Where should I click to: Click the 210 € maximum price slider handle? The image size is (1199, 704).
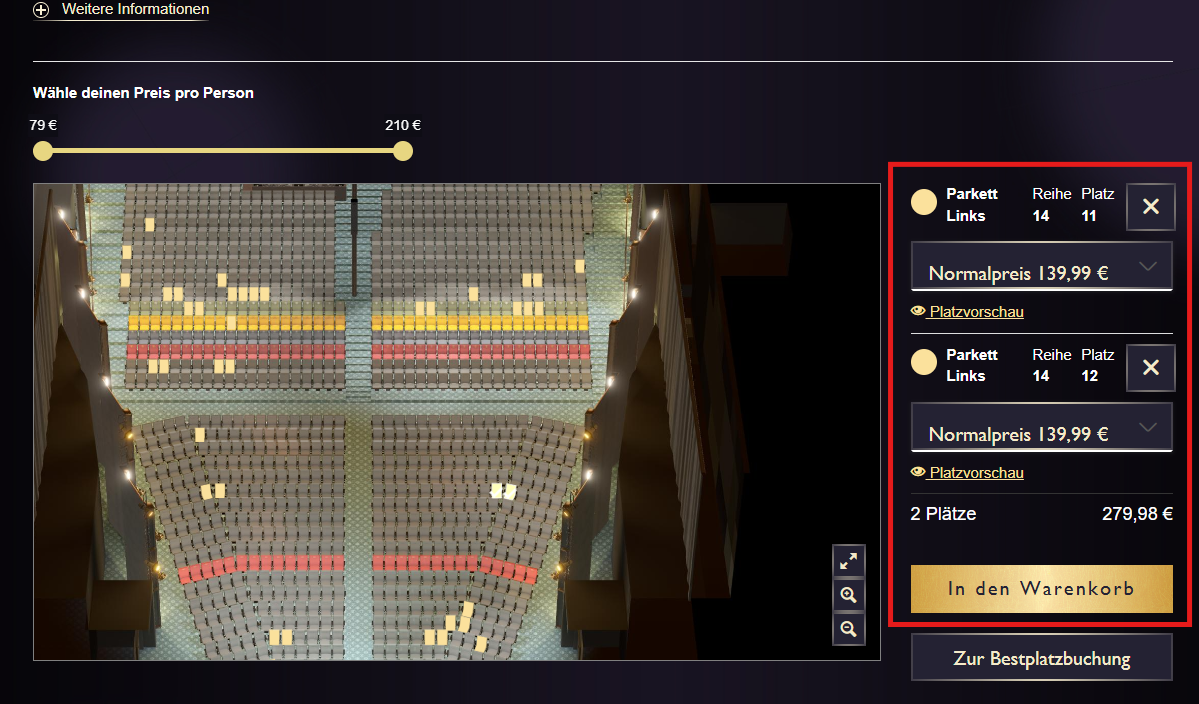pyautogui.click(x=403, y=151)
